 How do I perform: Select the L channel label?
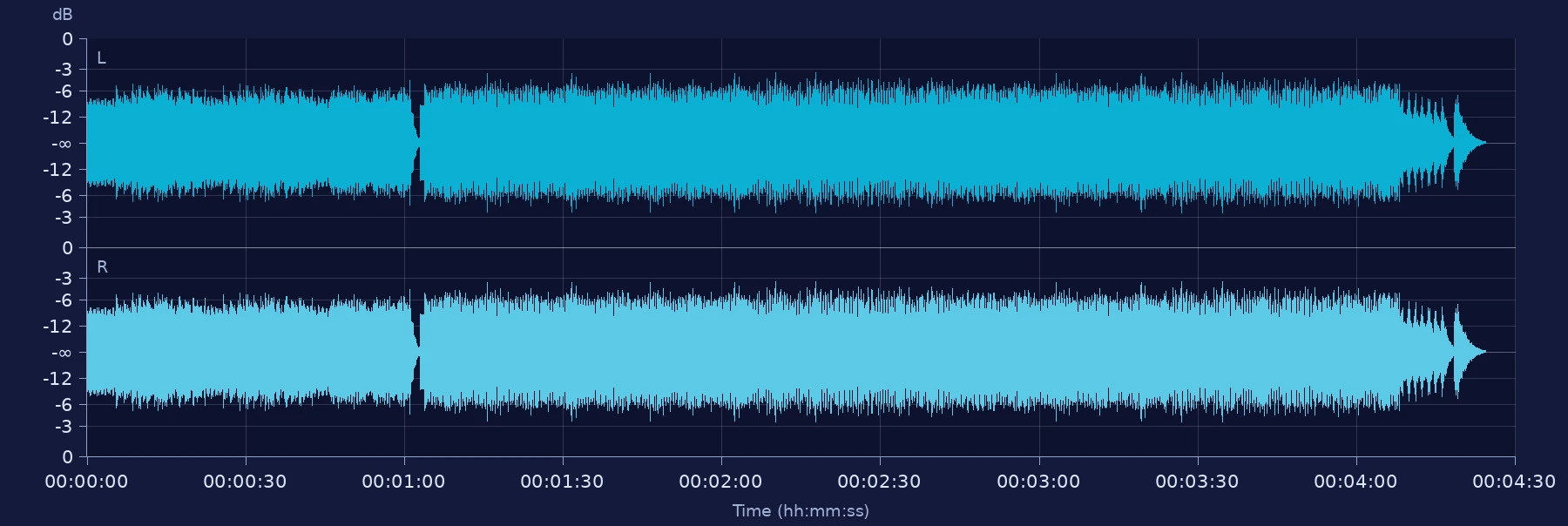click(101, 58)
